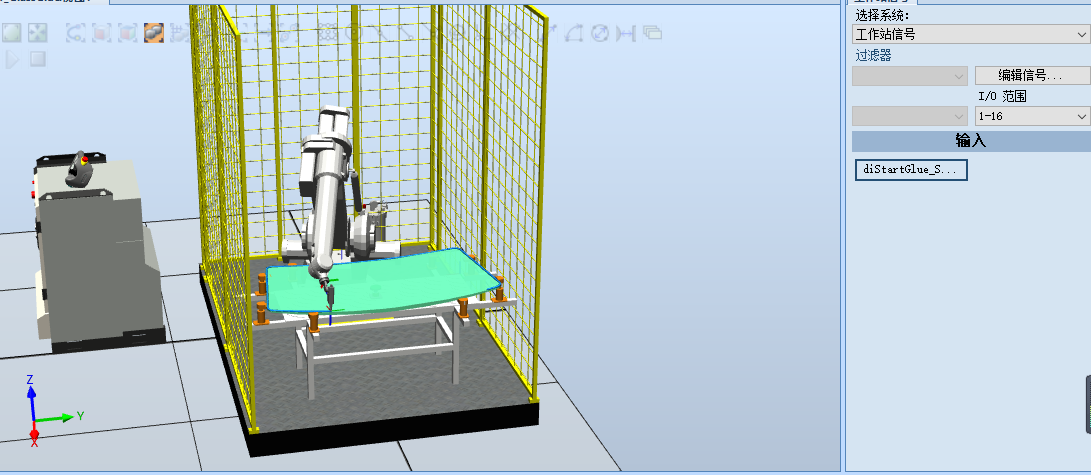Stop simulation with the square Stop button
1091x475 pixels.
pos(38,59)
